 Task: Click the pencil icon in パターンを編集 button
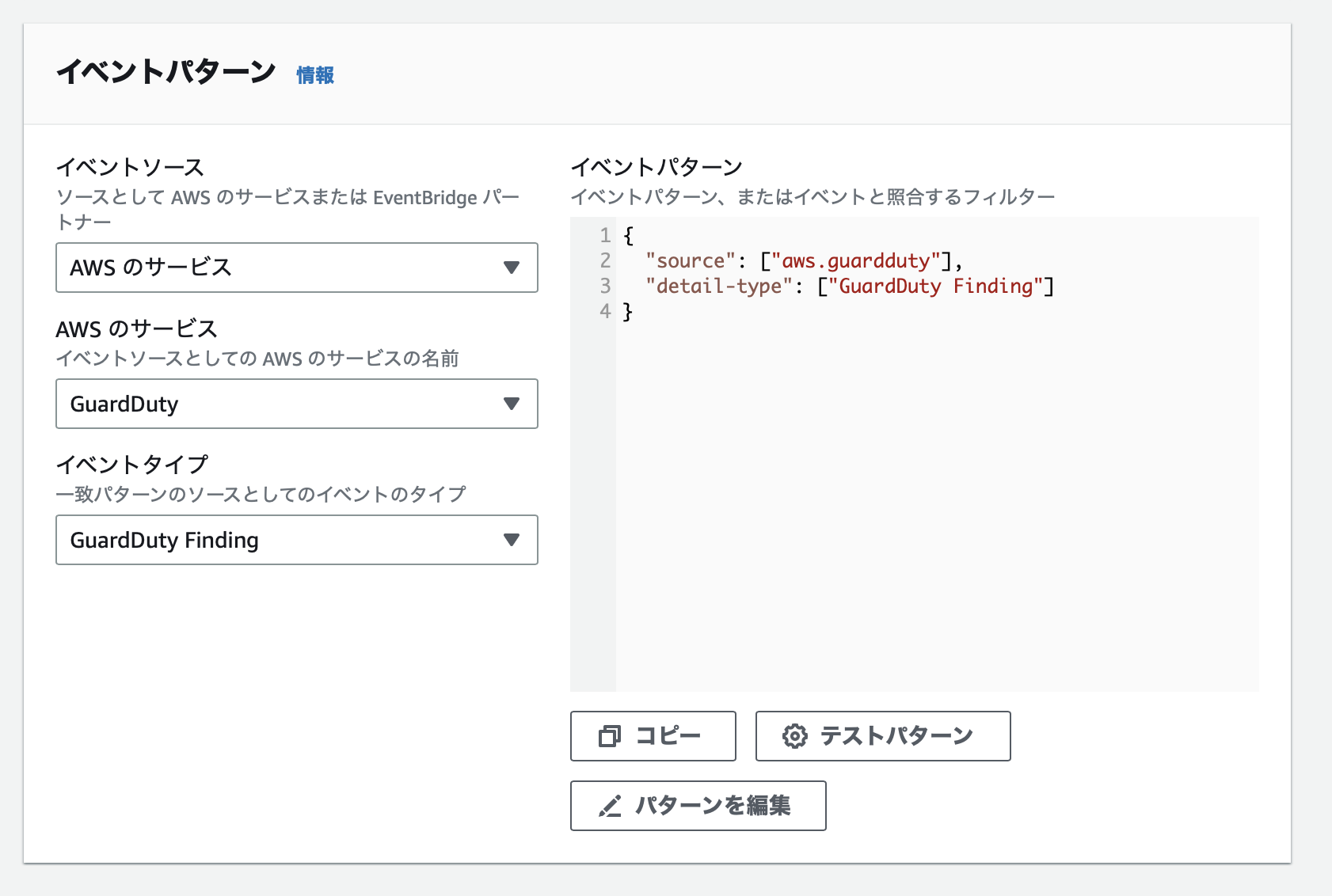pos(610,807)
